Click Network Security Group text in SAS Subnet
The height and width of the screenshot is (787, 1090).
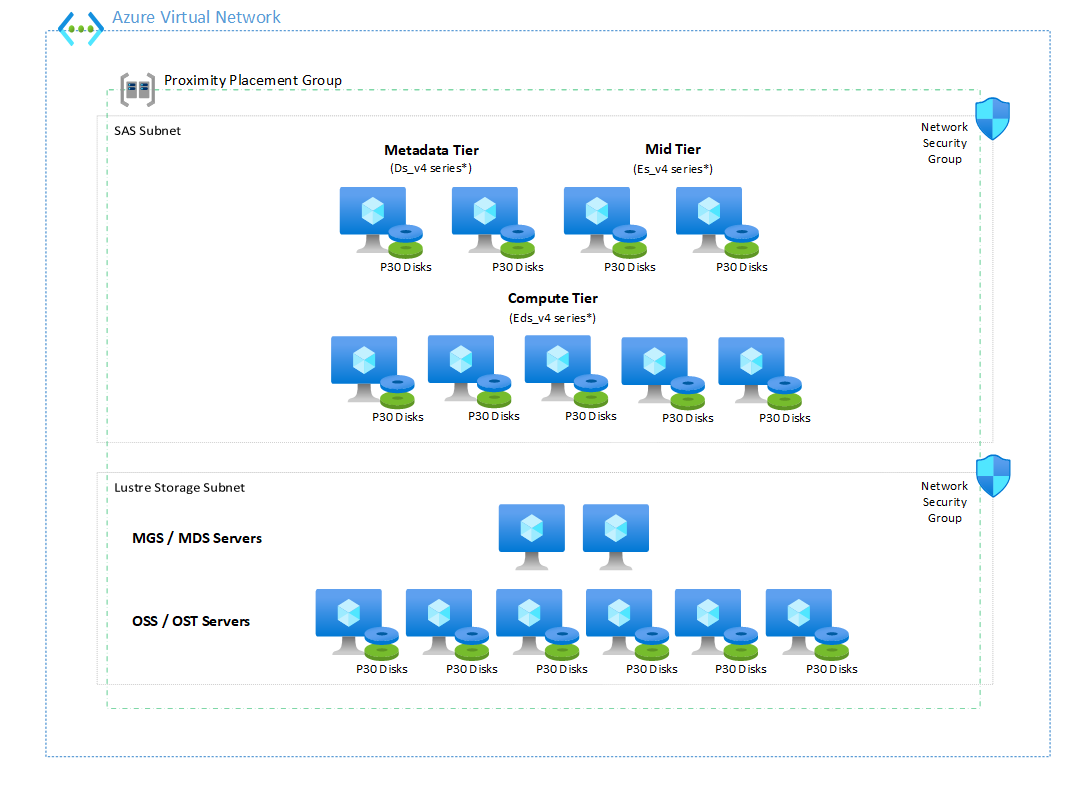(x=944, y=143)
